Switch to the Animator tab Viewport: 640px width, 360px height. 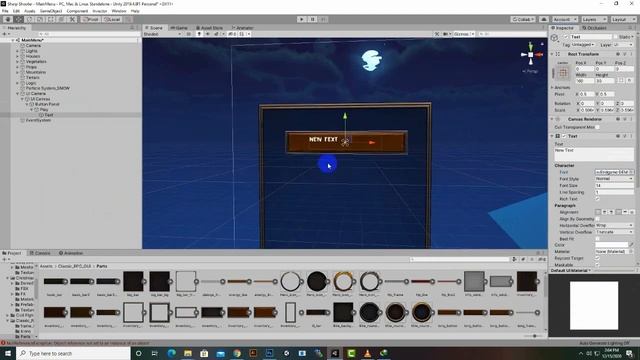pyautogui.click(x=242, y=28)
